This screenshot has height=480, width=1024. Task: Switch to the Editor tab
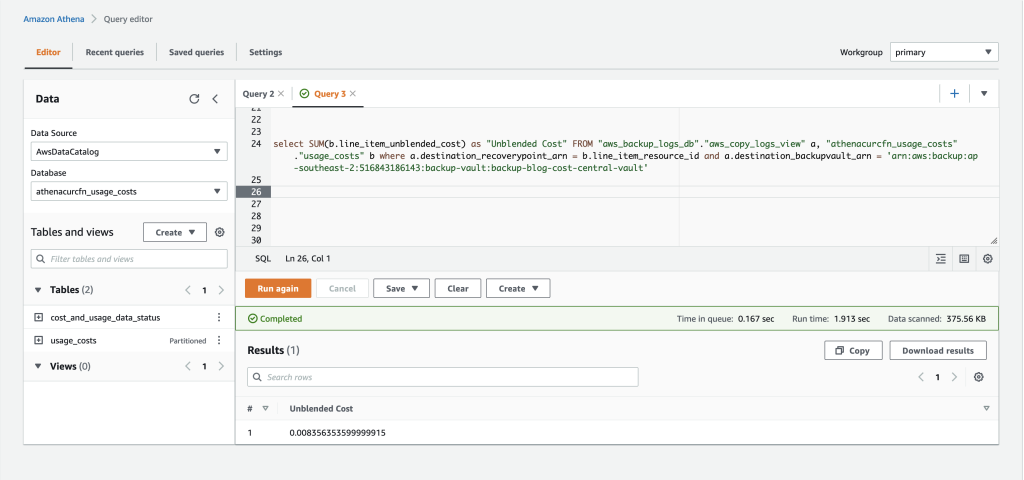(x=48, y=52)
